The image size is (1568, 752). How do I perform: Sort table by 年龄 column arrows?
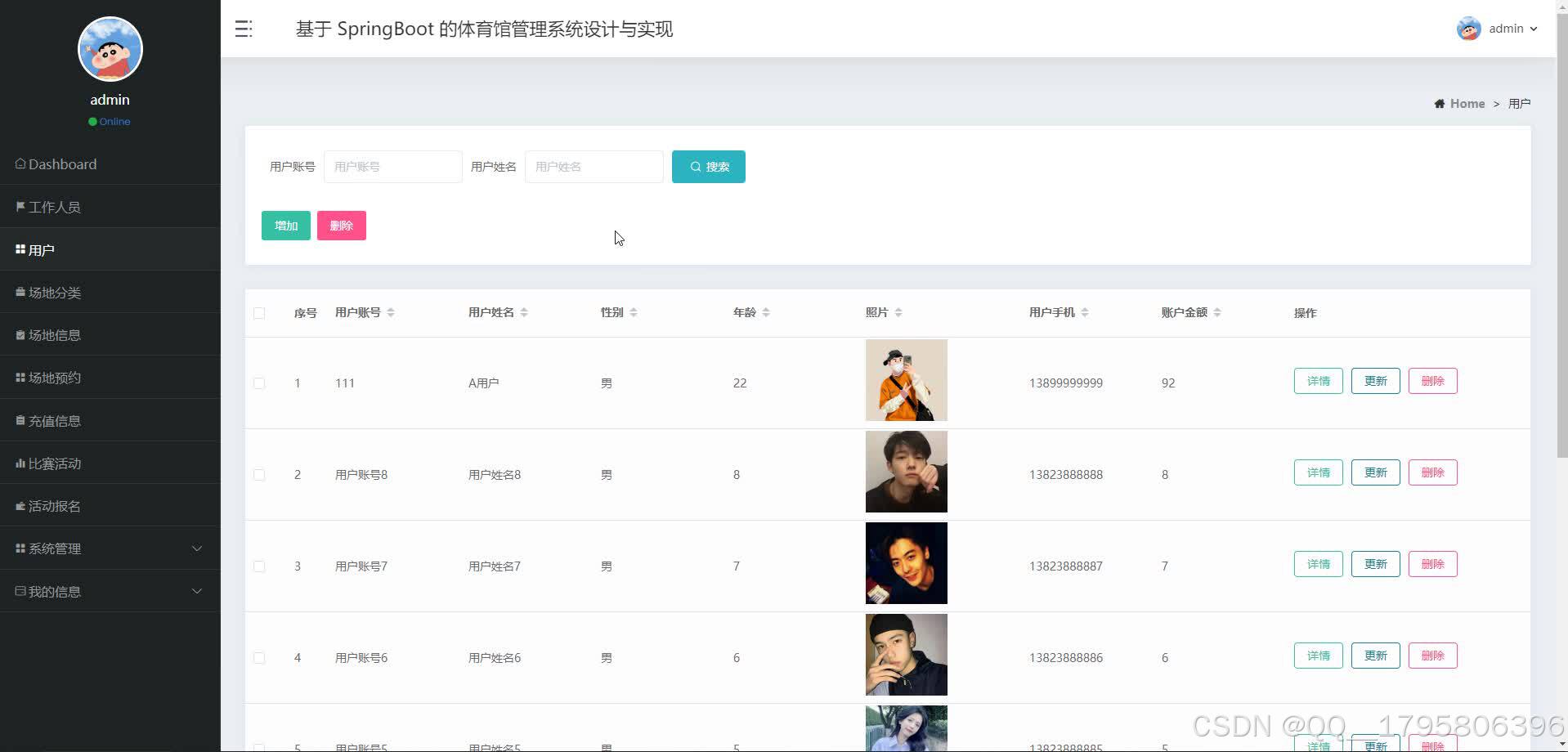[x=766, y=312]
